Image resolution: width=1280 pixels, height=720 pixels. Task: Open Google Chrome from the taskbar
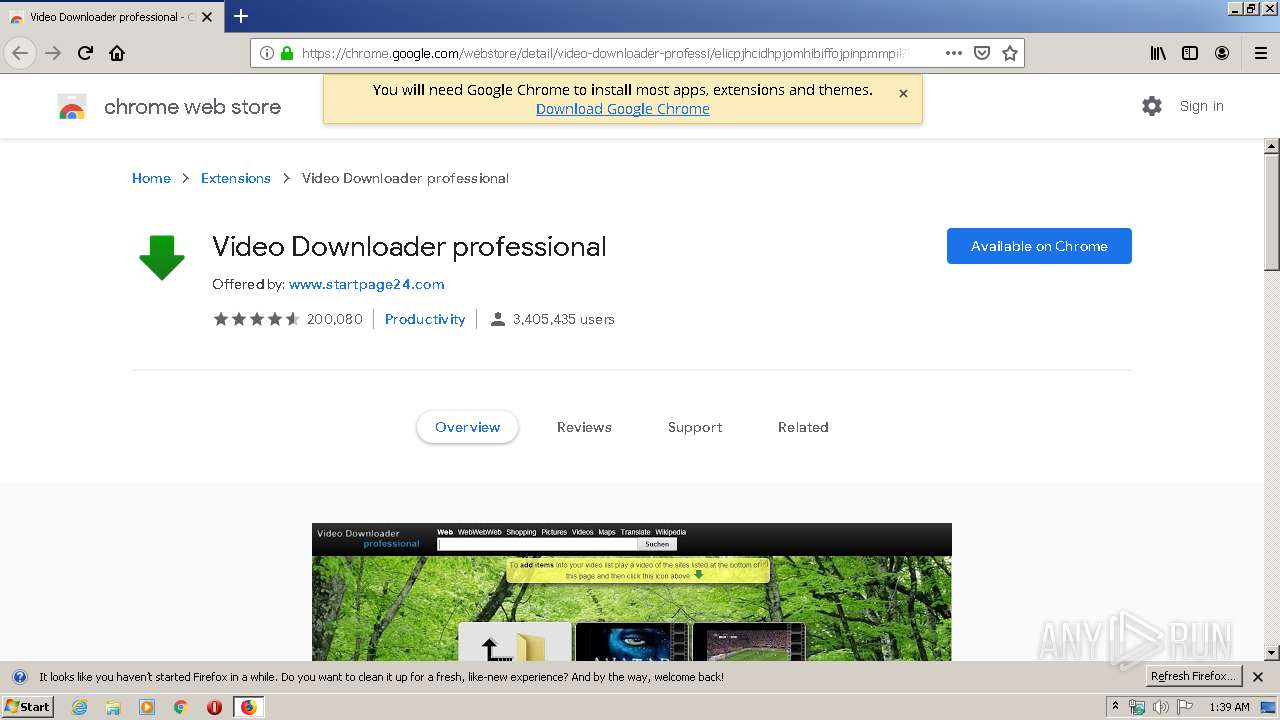(181, 707)
